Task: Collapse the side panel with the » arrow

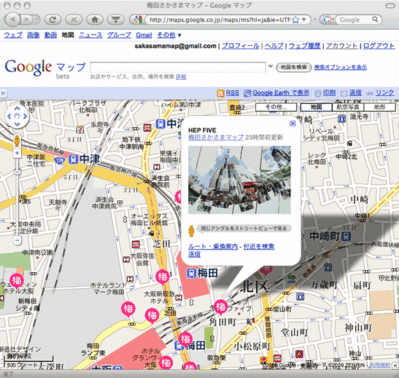Action: click(3, 93)
